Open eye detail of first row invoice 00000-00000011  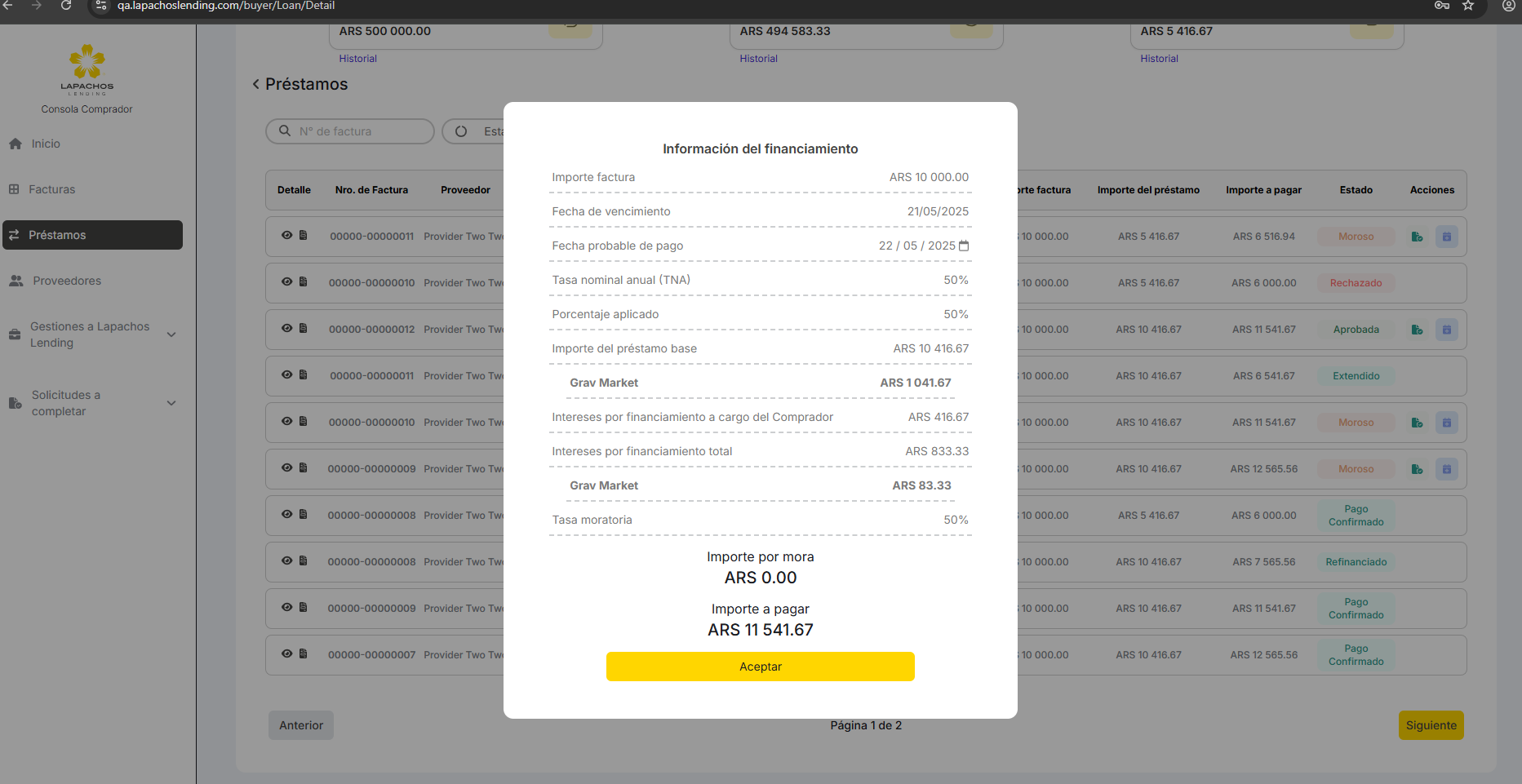click(286, 235)
